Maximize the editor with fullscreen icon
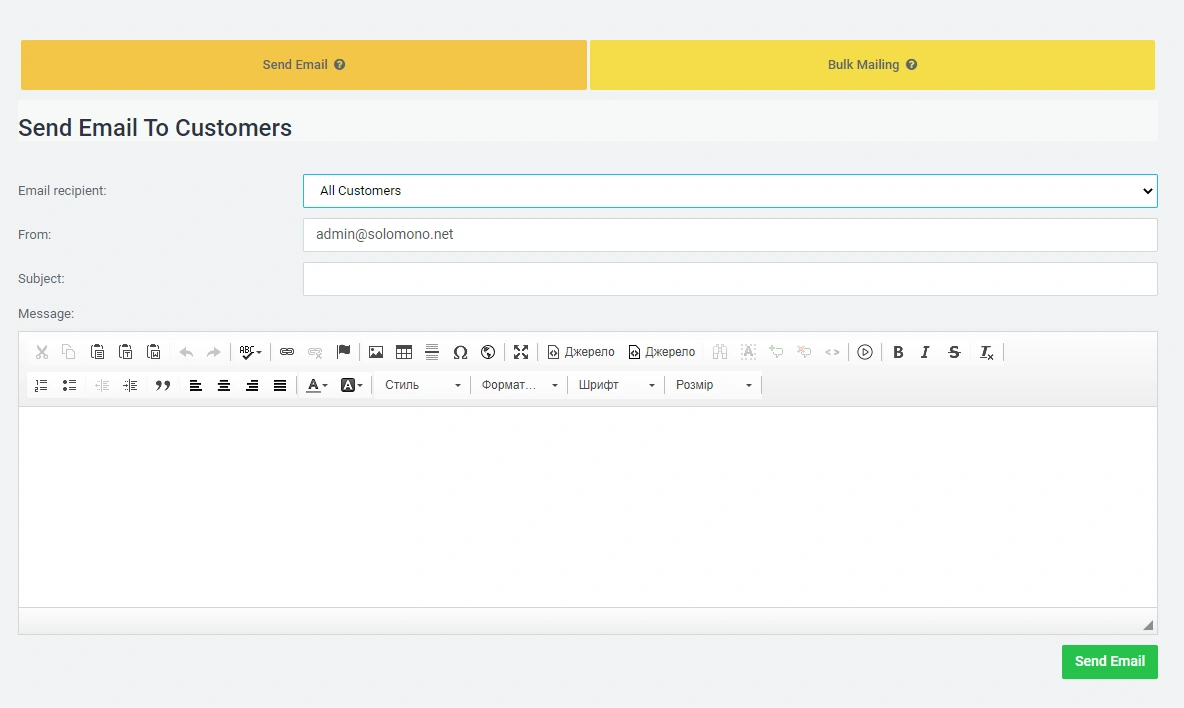1184x708 pixels. tap(521, 352)
